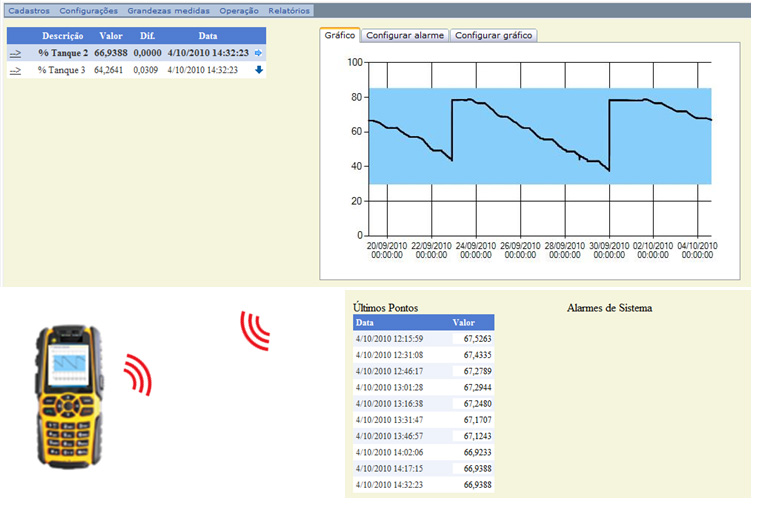Switch to the Gráfico tab
The image size is (757, 508).
[340, 35]
